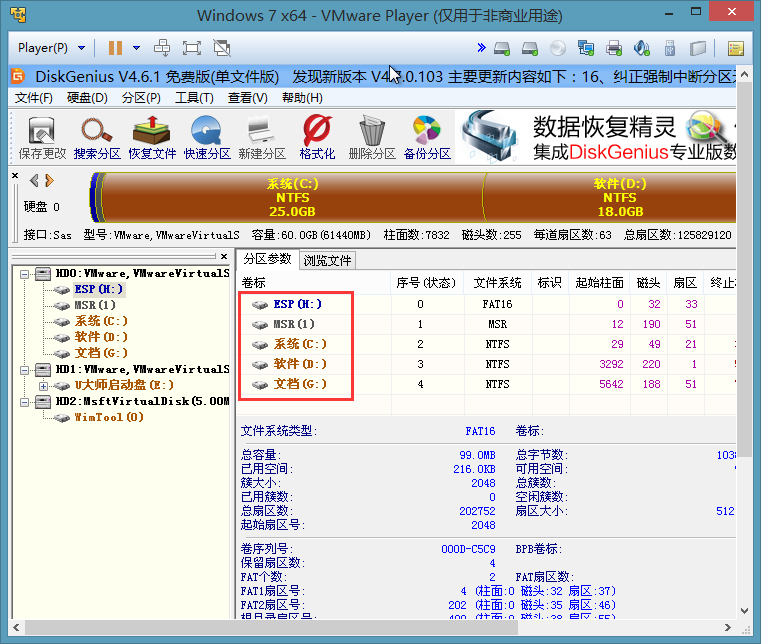761x644 pixels.
Task: Select the 格式化 format icon
Action: point(317,138)
